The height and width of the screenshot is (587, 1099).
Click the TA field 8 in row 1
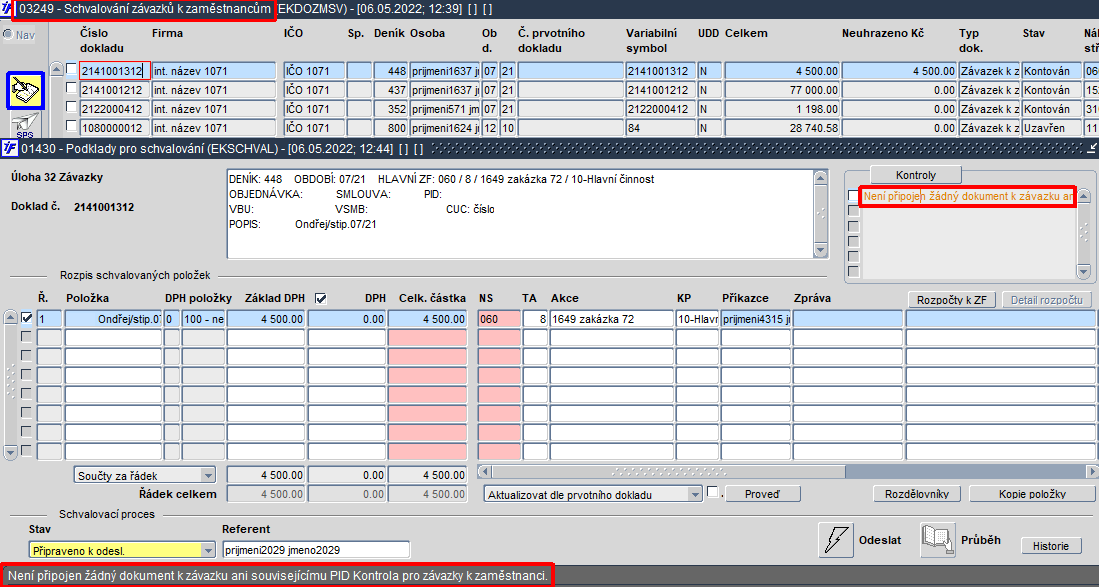(x=535, y=319)
